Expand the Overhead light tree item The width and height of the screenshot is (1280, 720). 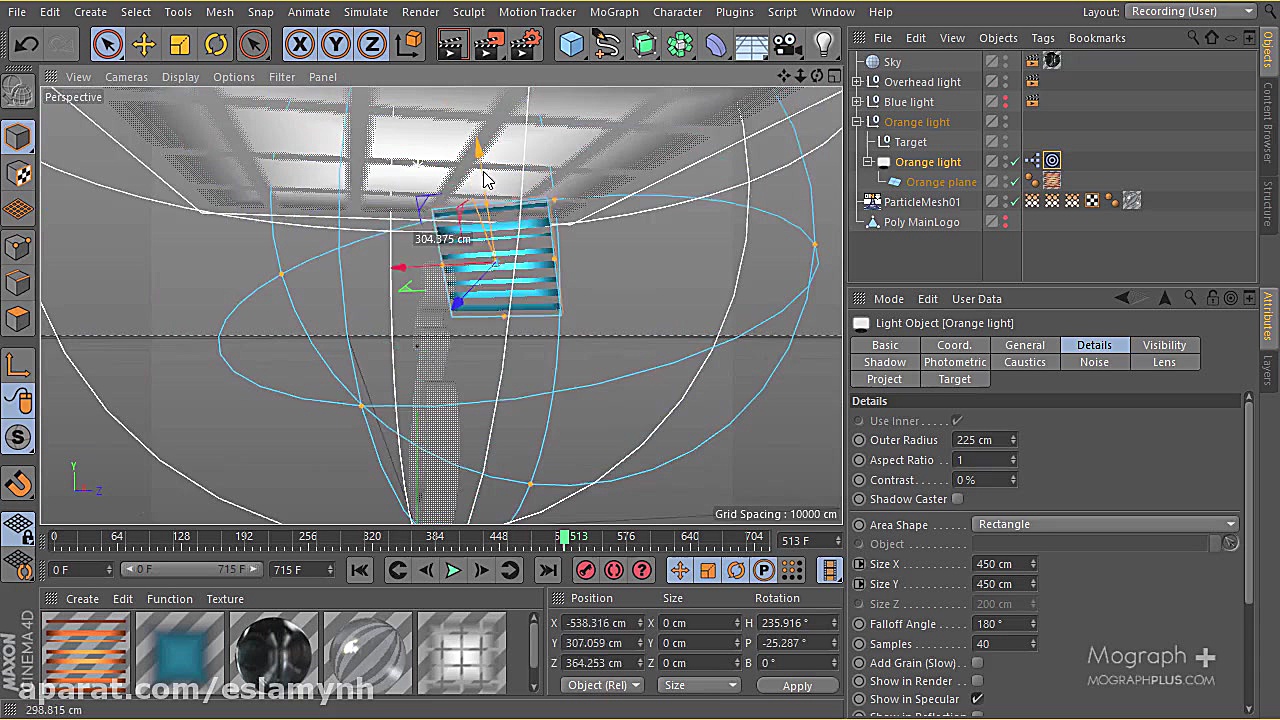[x=857, y=81]
